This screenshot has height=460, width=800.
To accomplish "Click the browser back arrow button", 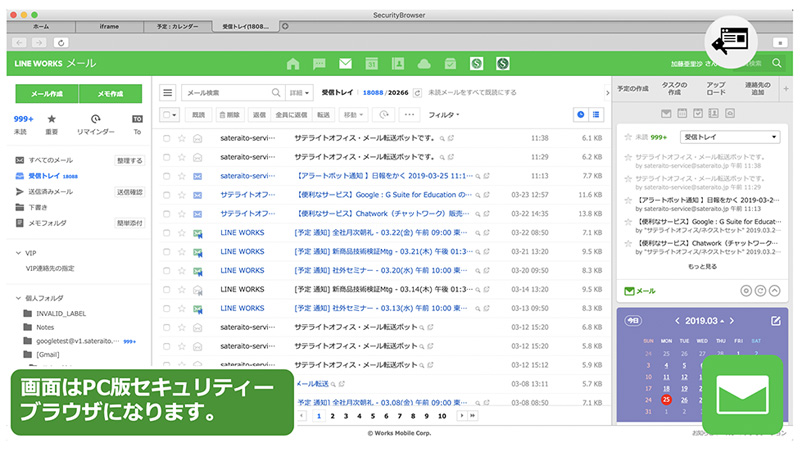I will tap(19, 43).
